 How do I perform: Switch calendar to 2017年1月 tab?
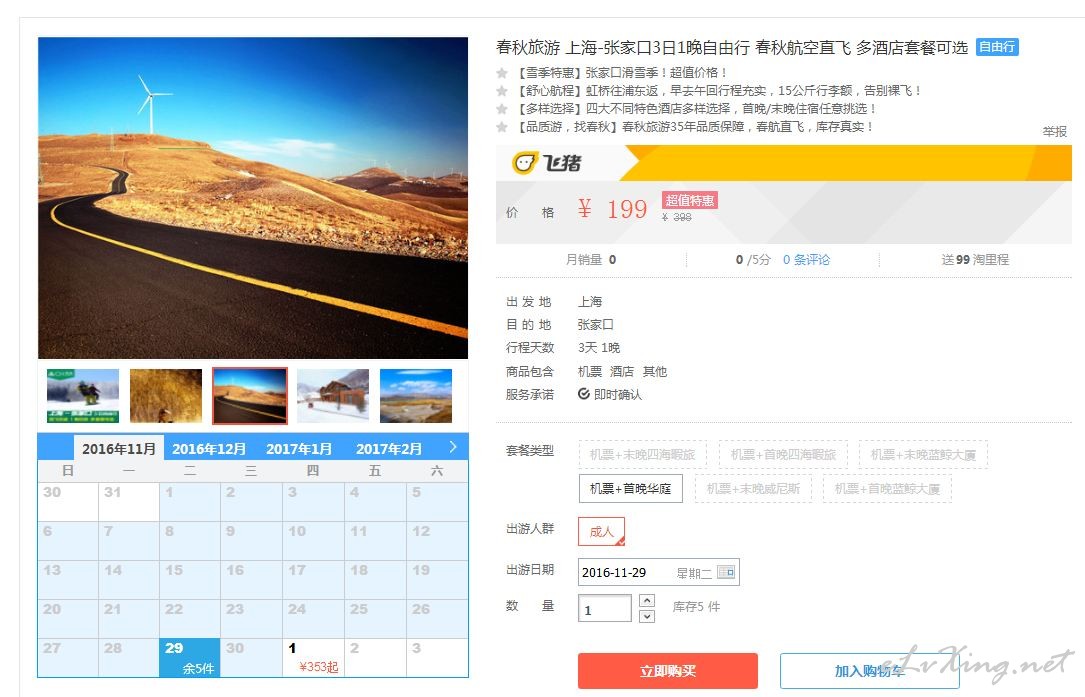tap(299, 449)
